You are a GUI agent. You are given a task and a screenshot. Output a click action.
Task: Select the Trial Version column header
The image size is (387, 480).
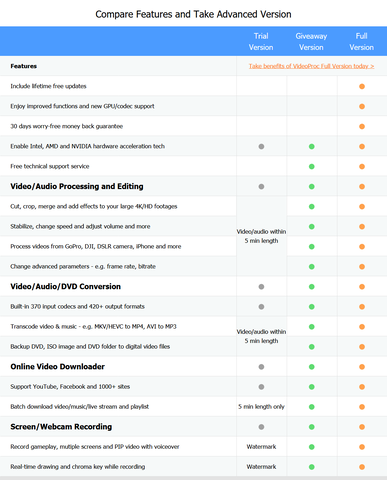point(261,41)
